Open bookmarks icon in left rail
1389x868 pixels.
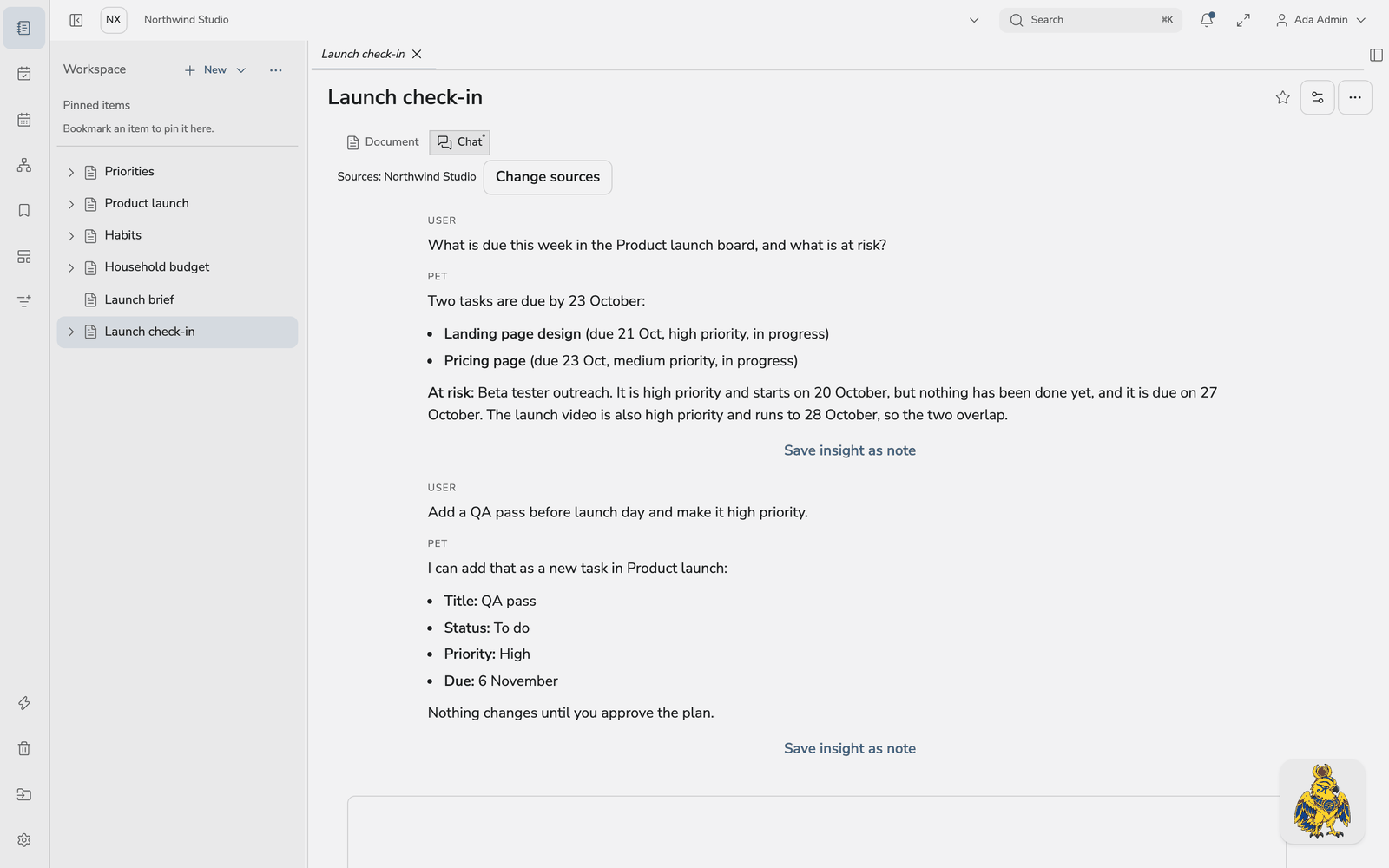click(x=24, y=211)
